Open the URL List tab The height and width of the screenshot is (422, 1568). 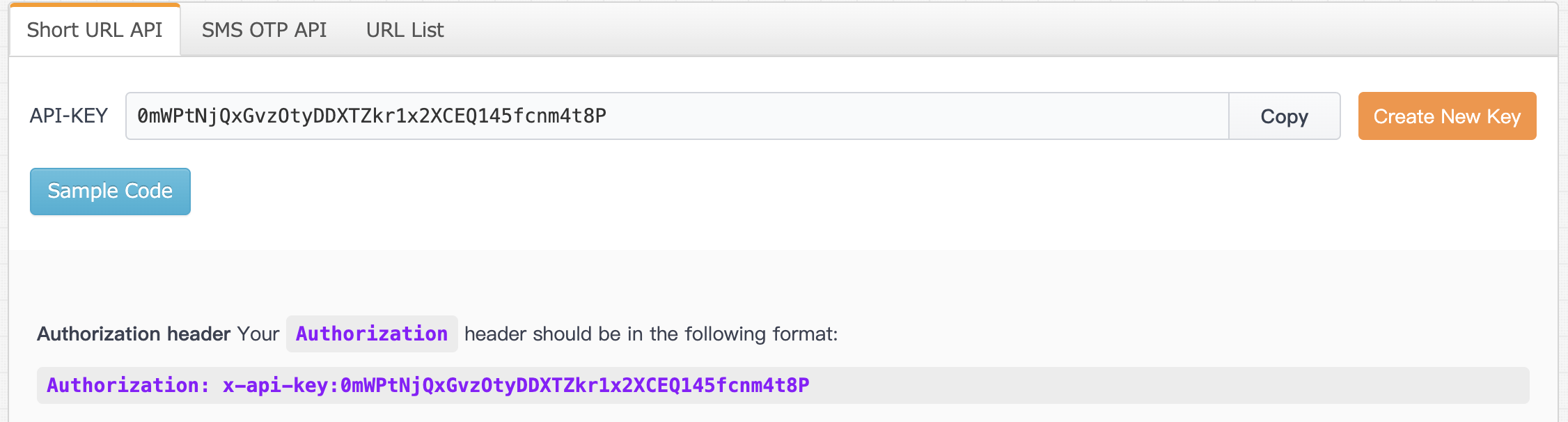click(405, 30)
